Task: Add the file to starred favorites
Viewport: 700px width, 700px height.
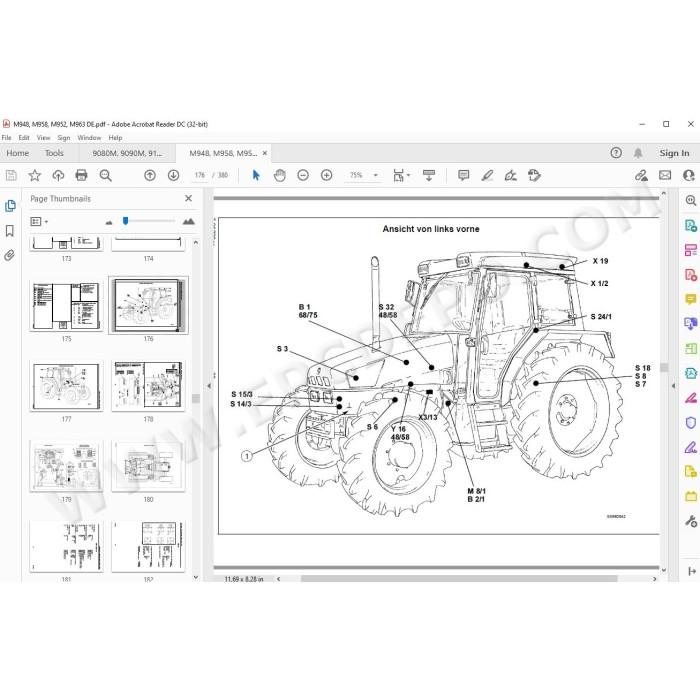Action: click(x=34, y=175)
